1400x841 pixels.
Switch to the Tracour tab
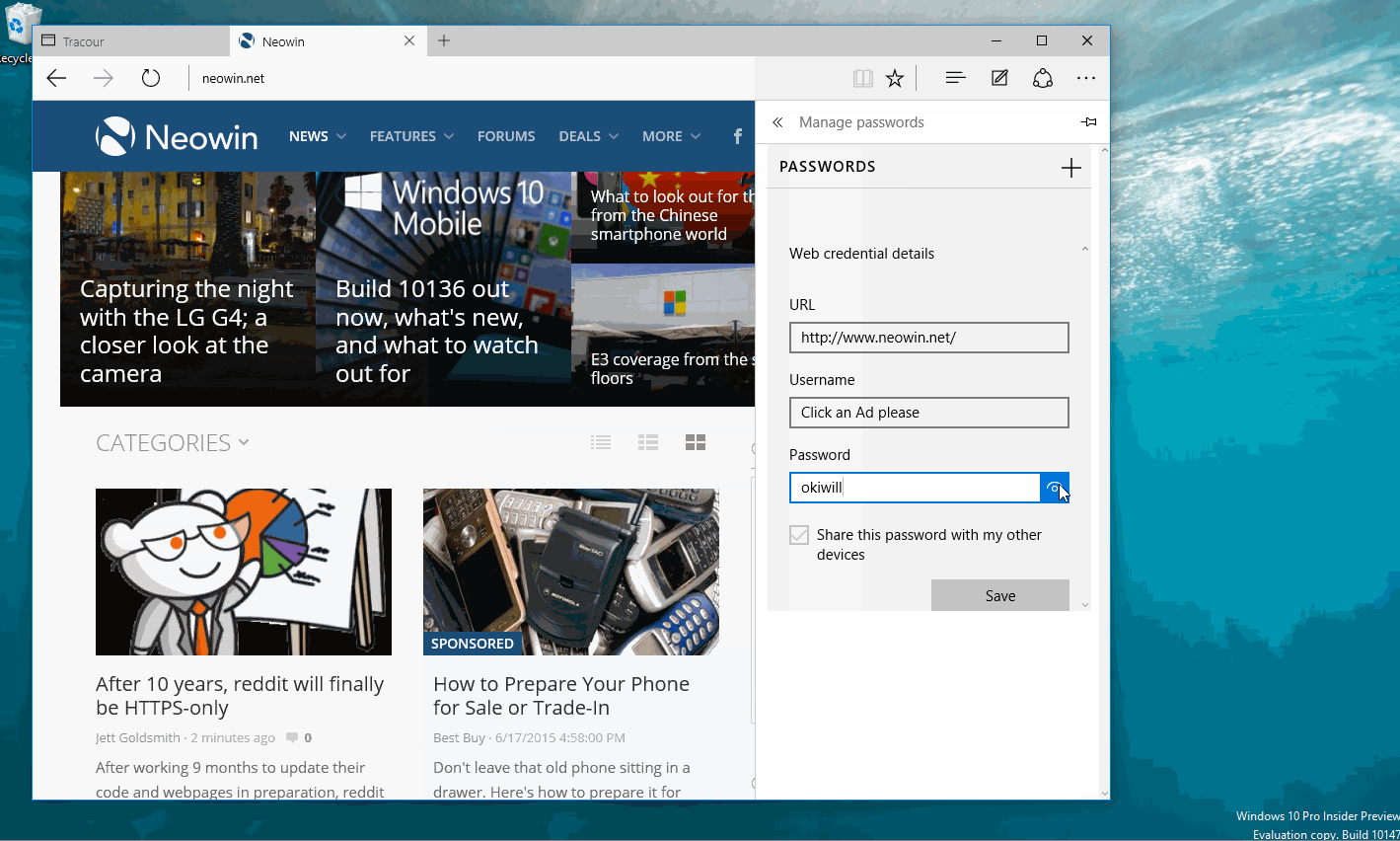[130, 41]
